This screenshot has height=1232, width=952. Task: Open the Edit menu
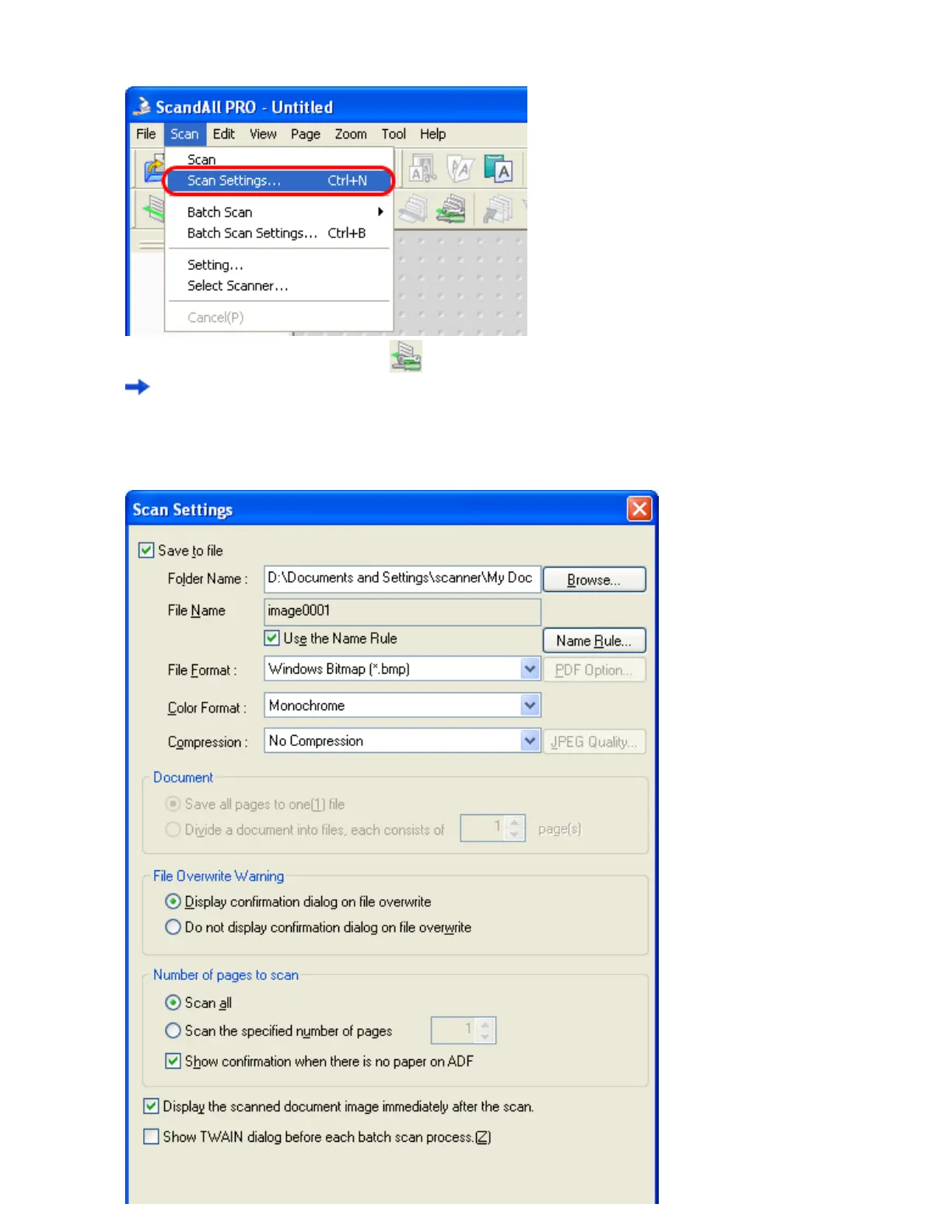[x=224, y=134]
